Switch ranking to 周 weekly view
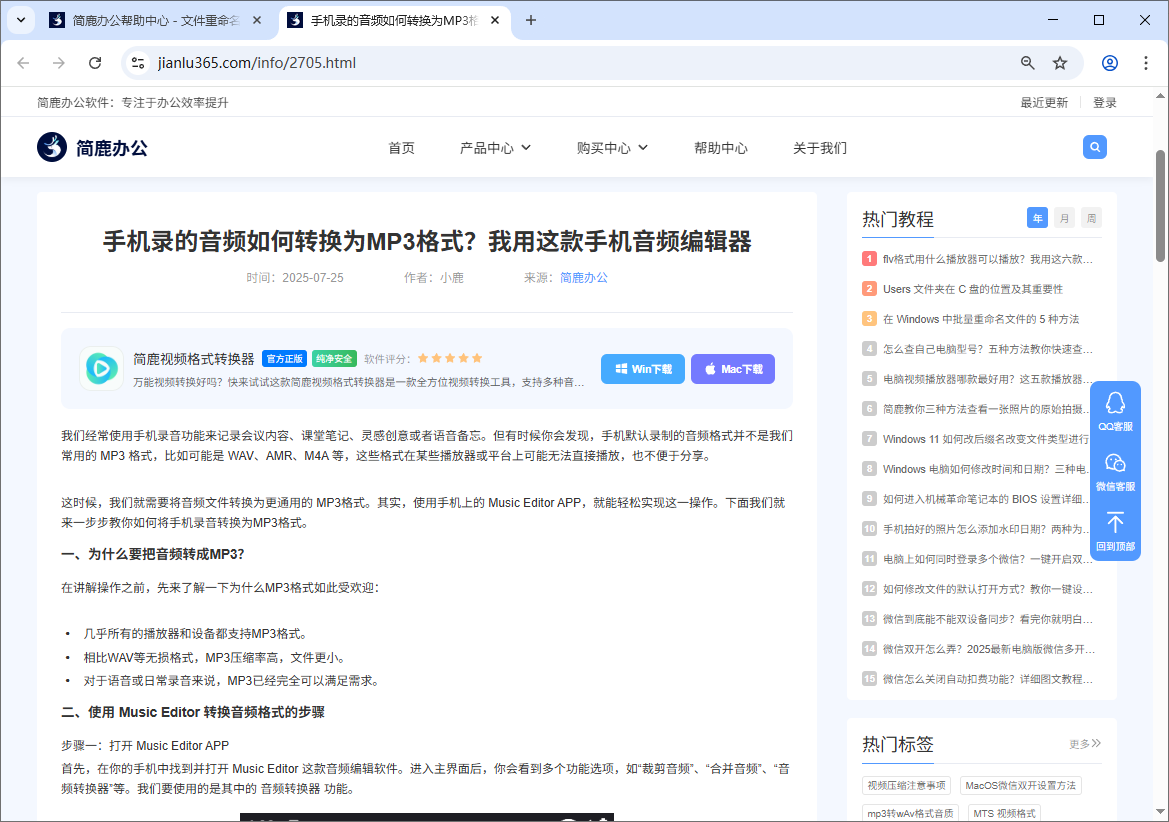The width and height of the screenshot is (1169, 822). (1091, 217)
